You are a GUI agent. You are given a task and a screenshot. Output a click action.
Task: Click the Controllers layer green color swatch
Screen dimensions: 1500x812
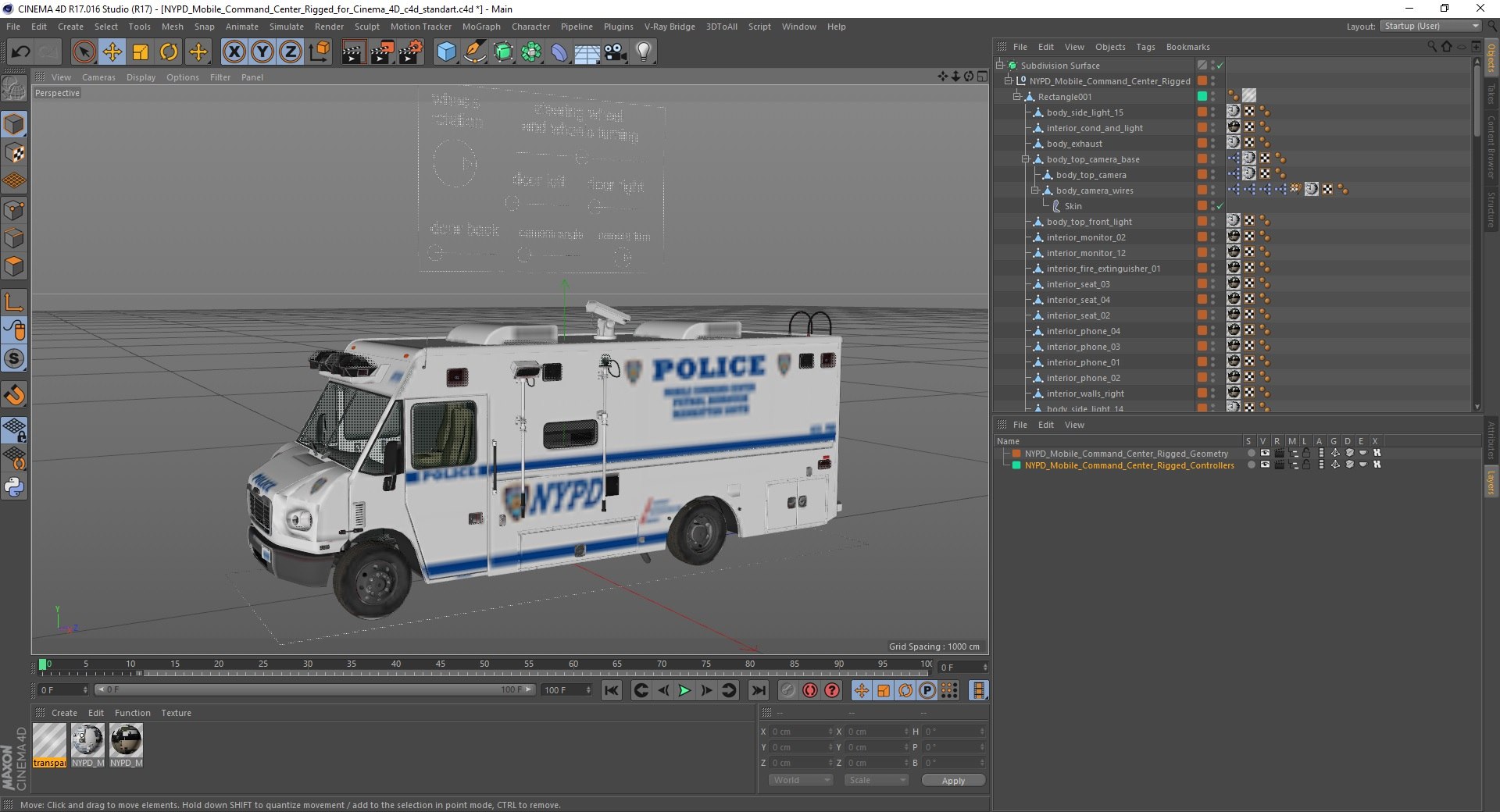click(x=1016, y=465)
